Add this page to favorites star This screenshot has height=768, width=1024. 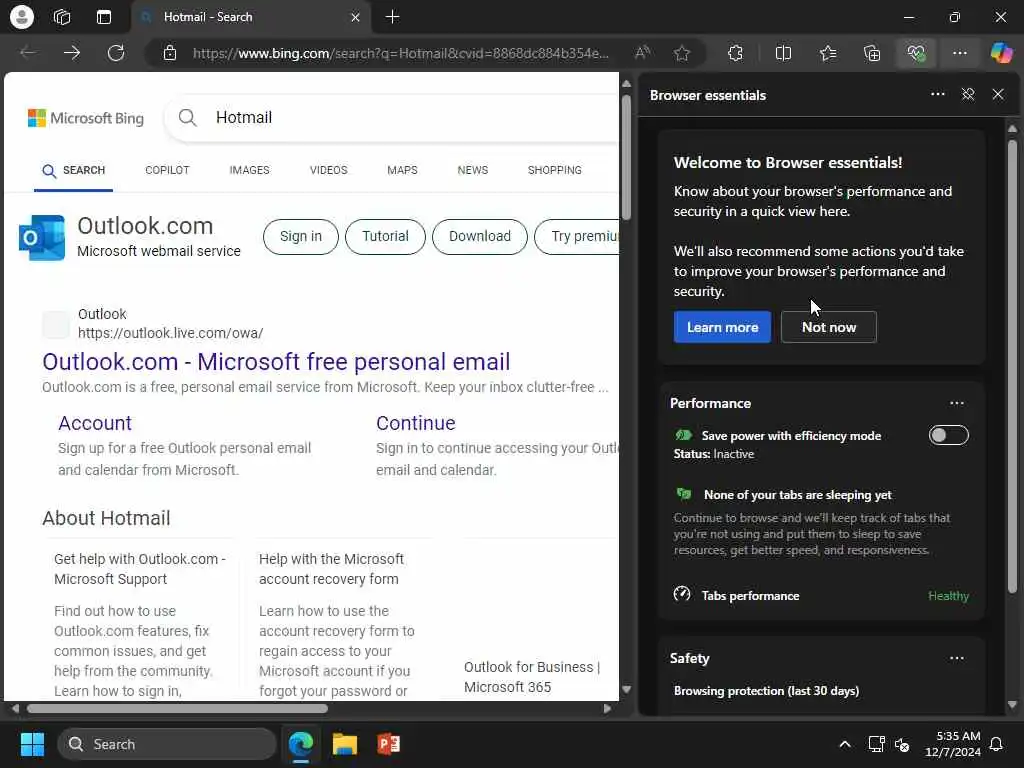[682, 53]
